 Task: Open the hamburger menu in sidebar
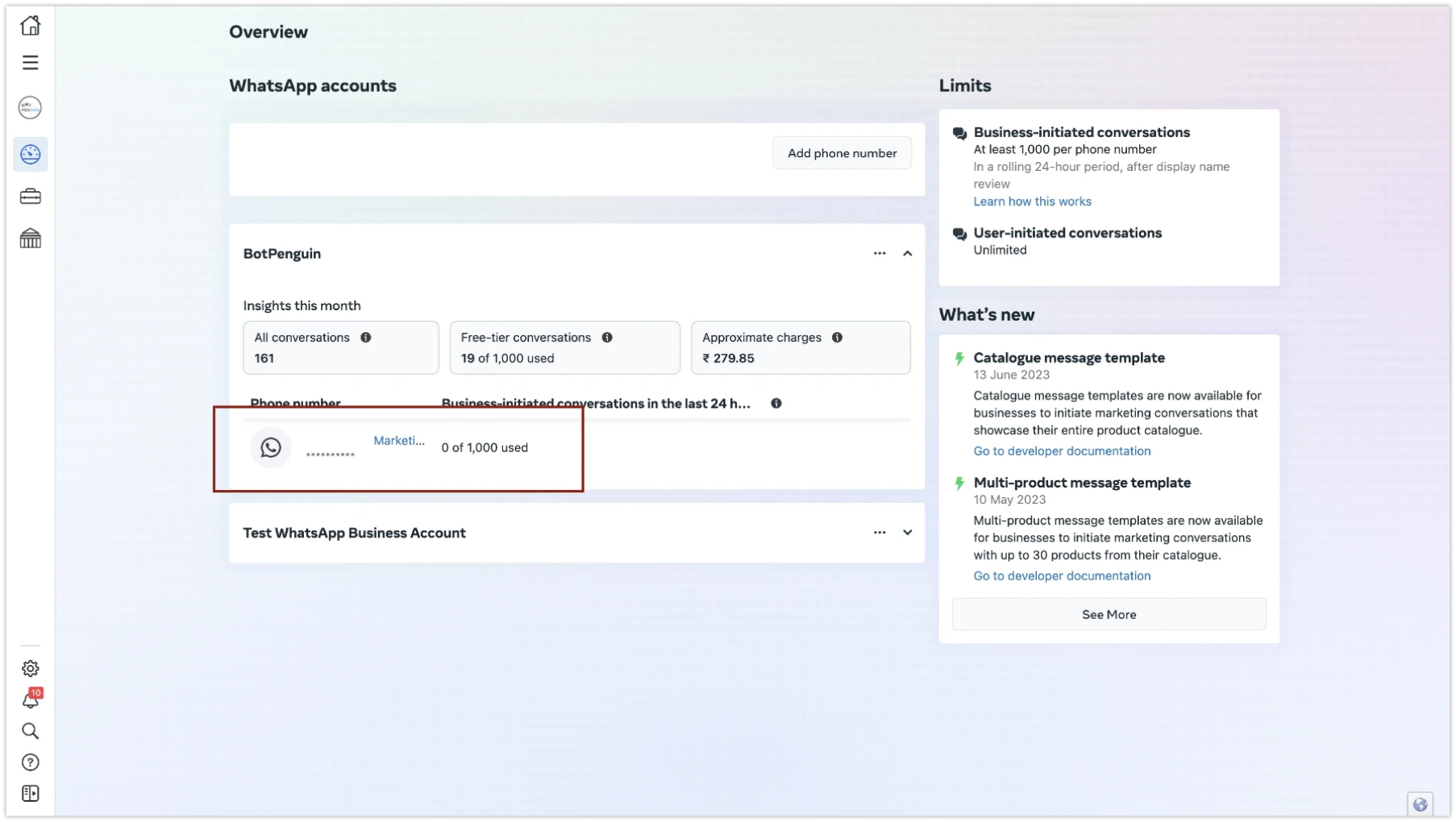31,63
